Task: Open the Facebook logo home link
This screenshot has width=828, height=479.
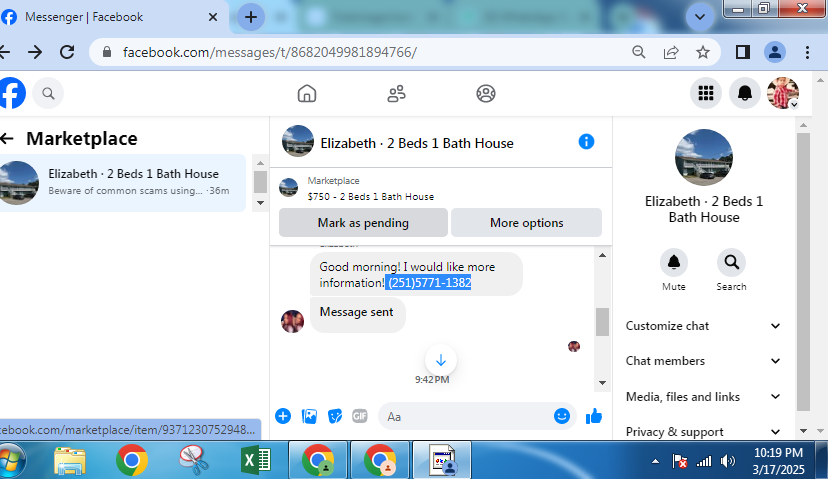Action: pyautogui.click(x=12, y=93)
